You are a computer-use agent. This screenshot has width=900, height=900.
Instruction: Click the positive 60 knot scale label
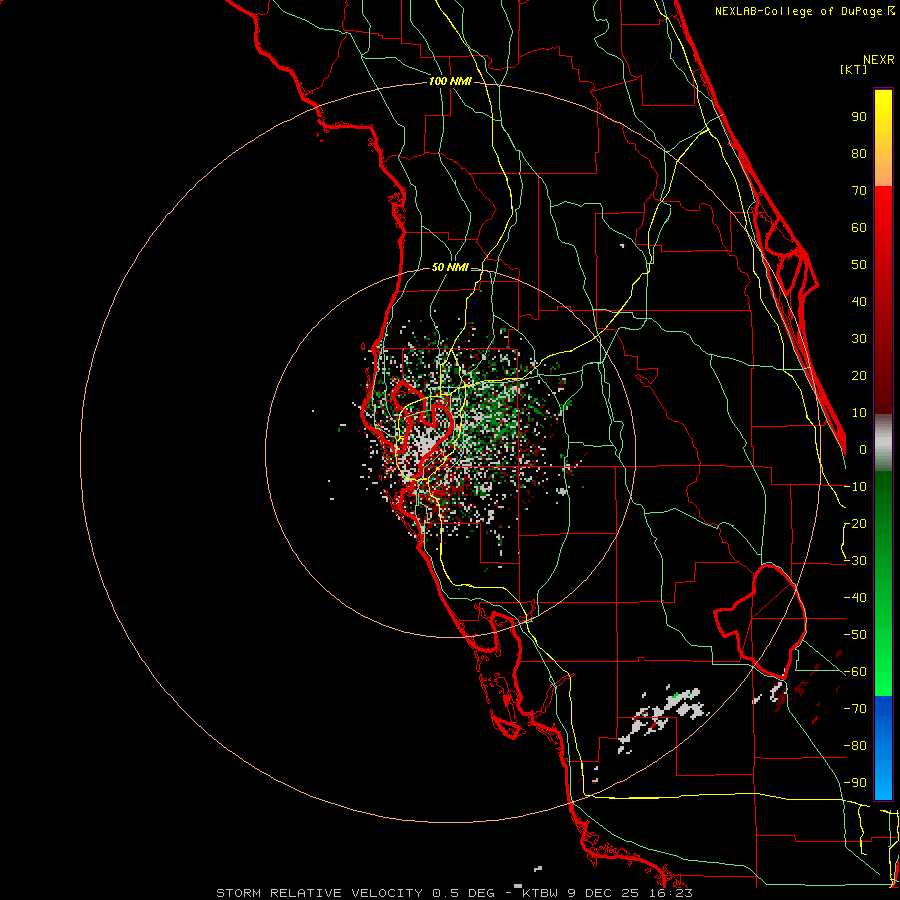coord(859,227)
